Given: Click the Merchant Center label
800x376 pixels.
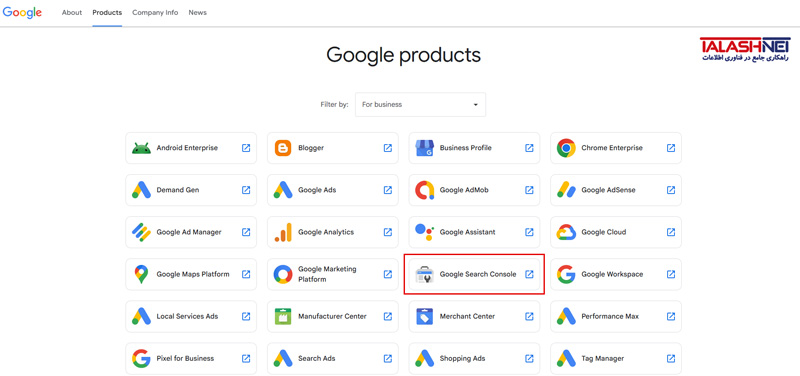Looking at the screenshot, I should click(467, 316).
